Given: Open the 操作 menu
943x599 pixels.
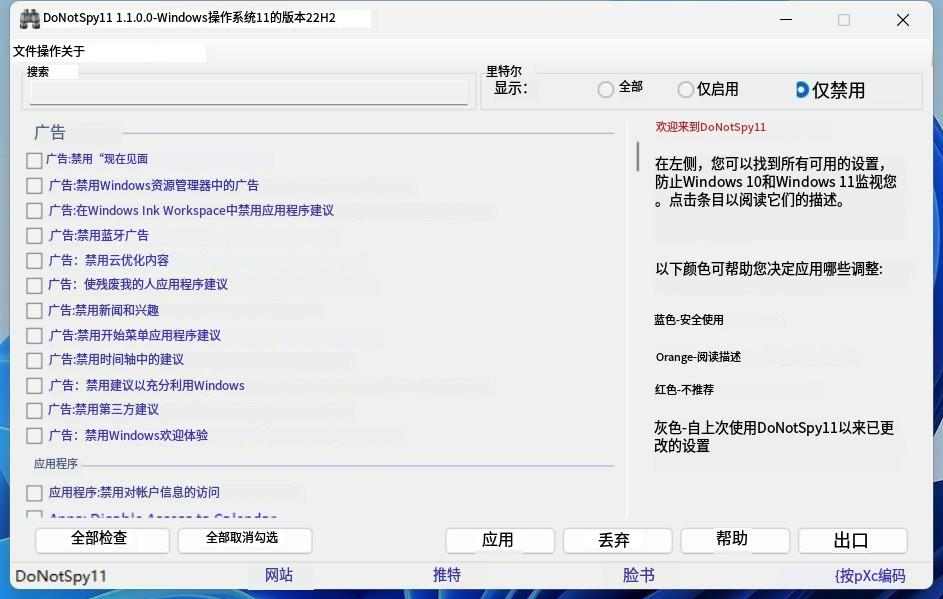Looking at the screenshot, I should (49, 52).
